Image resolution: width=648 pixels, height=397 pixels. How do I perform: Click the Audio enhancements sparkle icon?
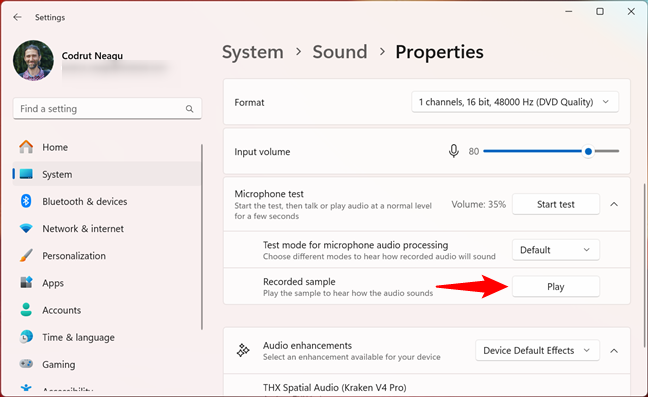(x=243, y=350)
